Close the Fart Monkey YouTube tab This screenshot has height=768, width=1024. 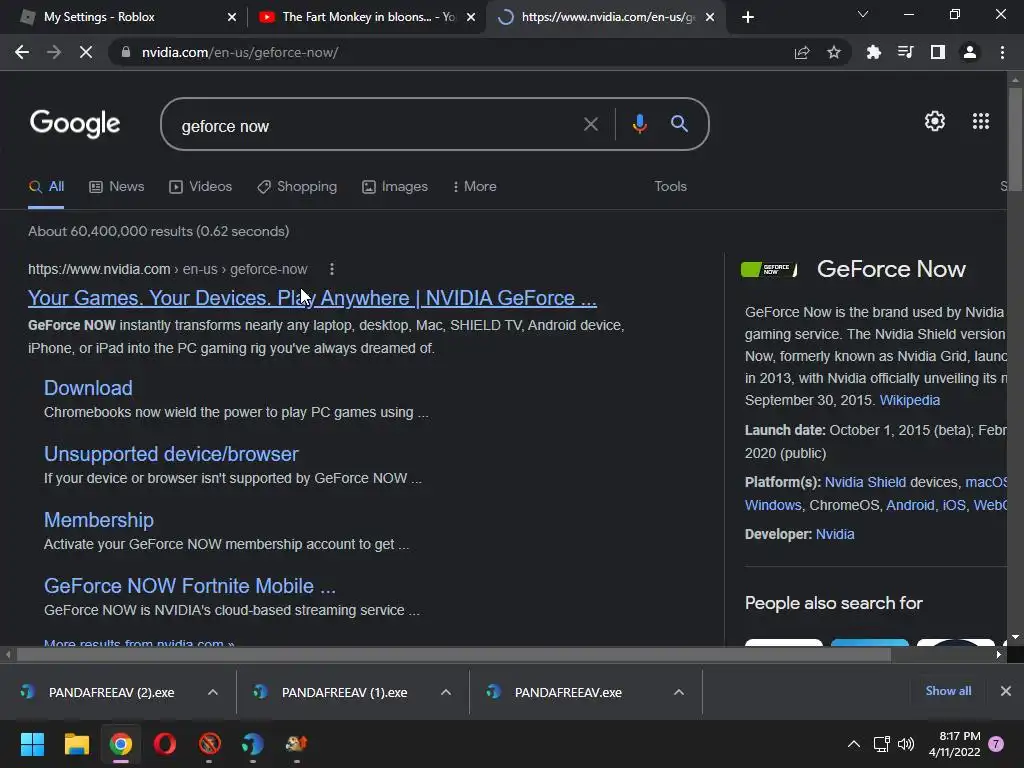471,17
